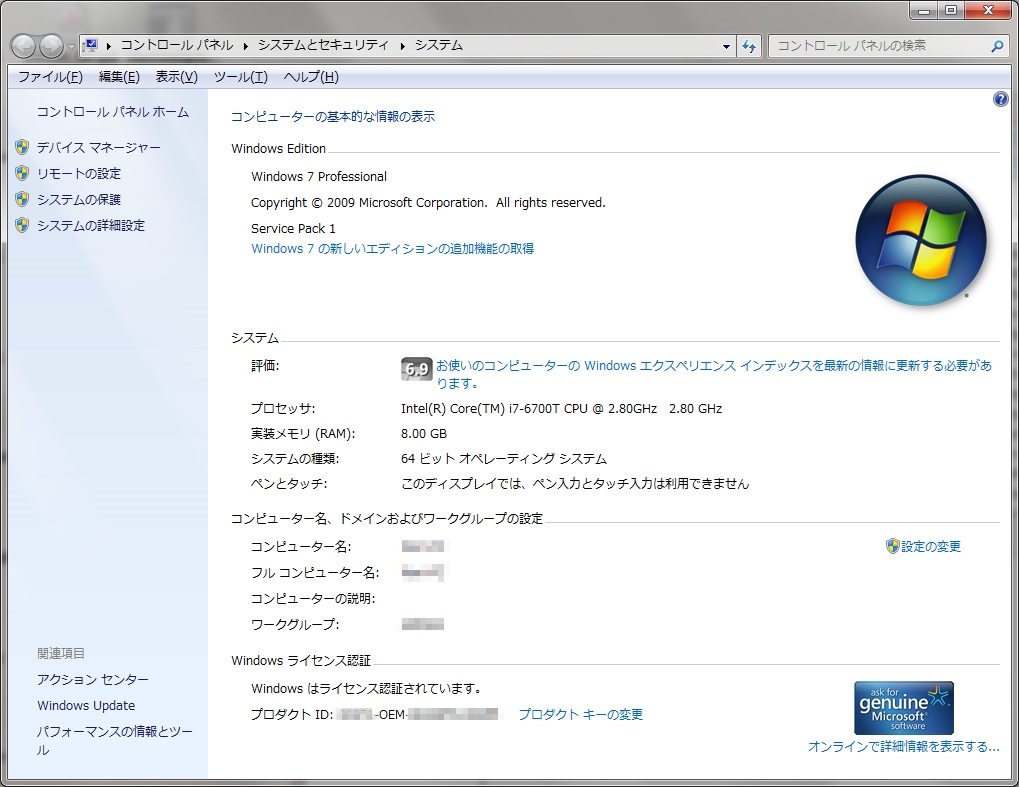
Task: Click プロダクト キーの変更 link
Action: click(x=580, y=715)
